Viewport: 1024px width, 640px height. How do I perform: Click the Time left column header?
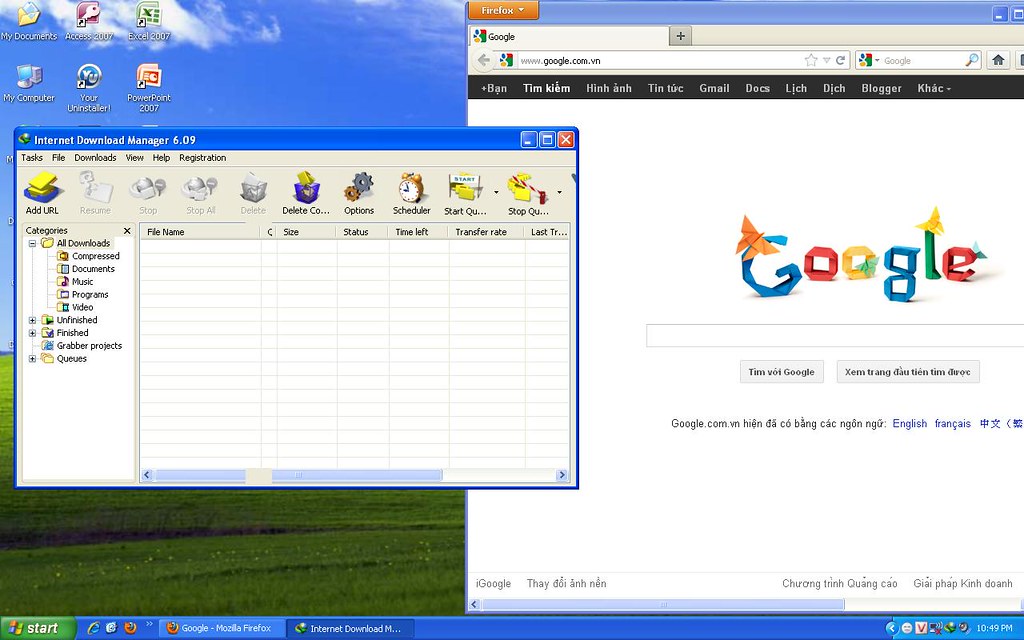click(418, 232)
